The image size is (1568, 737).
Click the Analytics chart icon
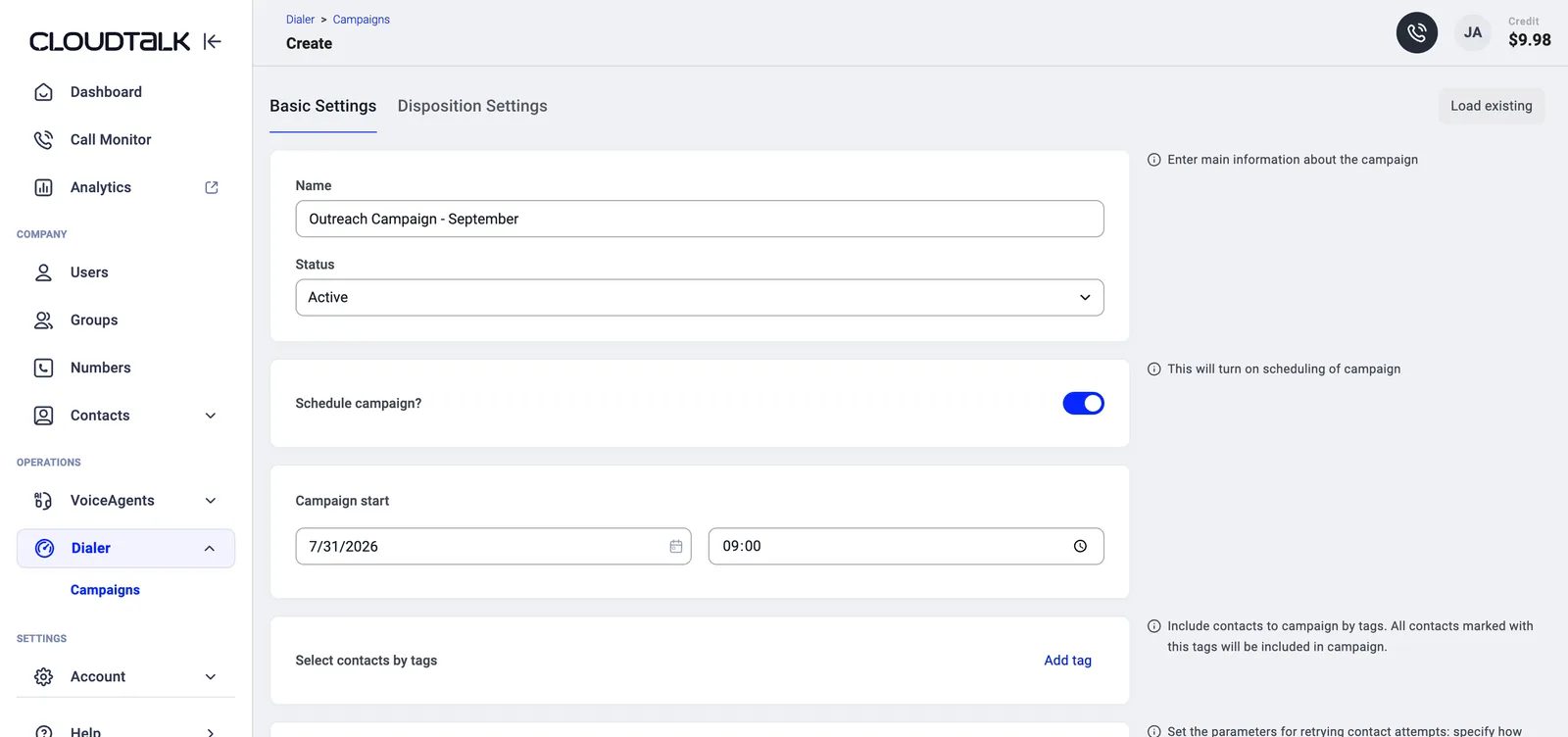(43, 187)
